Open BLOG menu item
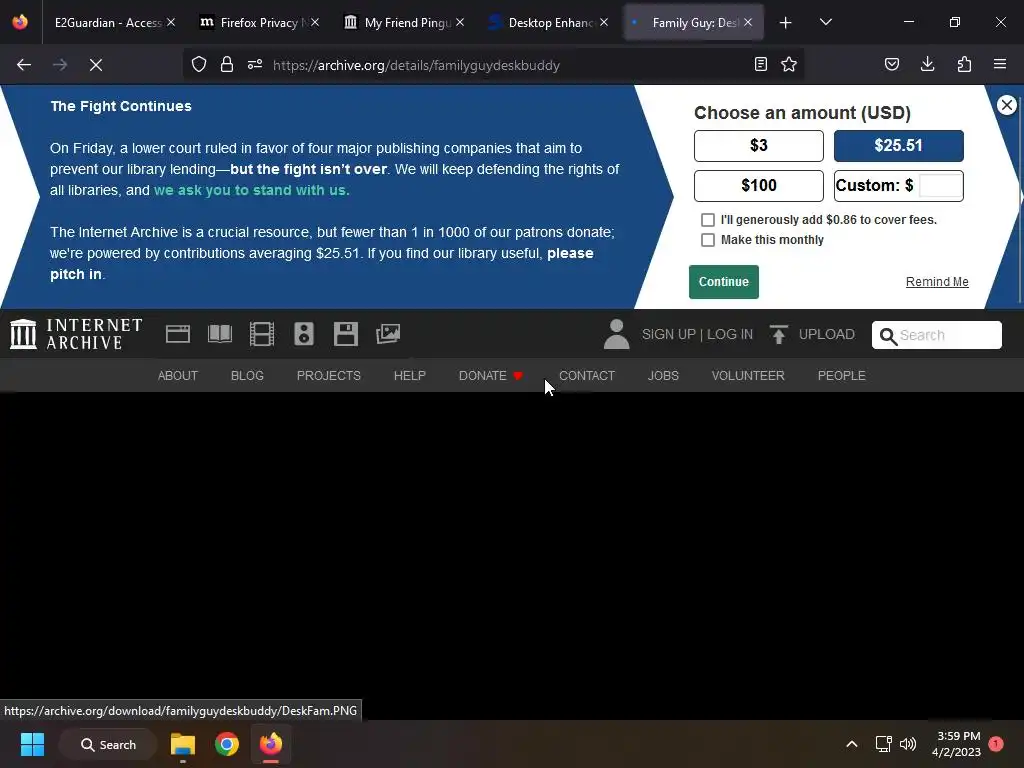This screenshot has width=1024, height=768. pyautogui.click(x=247, y=376)
